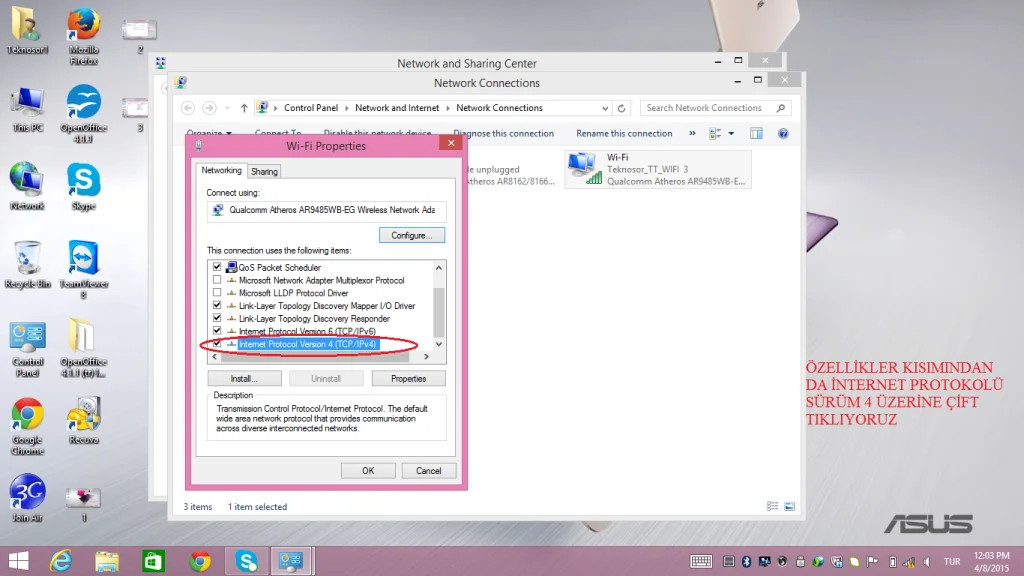Toggle the preview pane icon
The height and width of the screenshot is (576, 1024).
(756, 134)
